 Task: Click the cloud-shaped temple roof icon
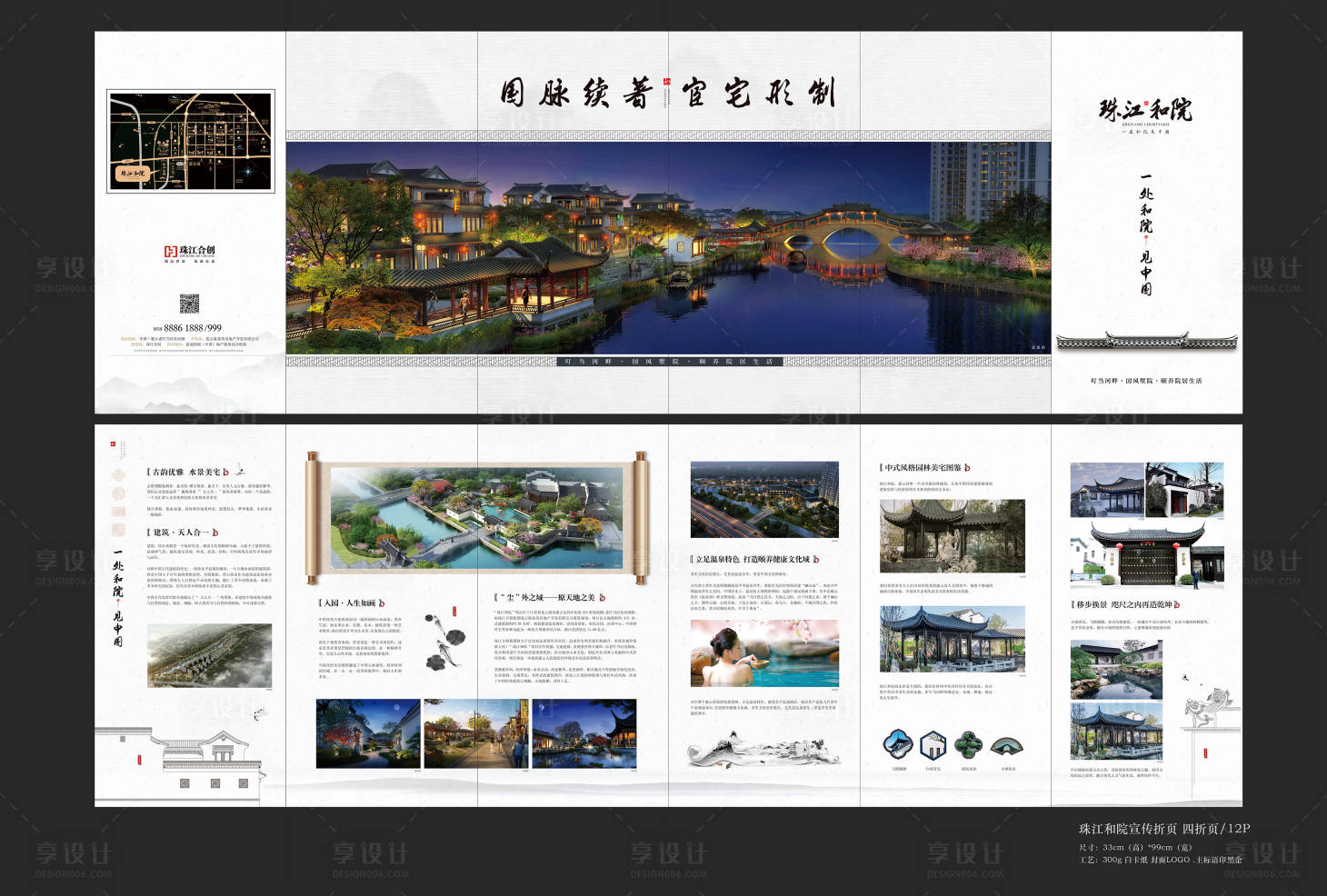pos(898,746)
